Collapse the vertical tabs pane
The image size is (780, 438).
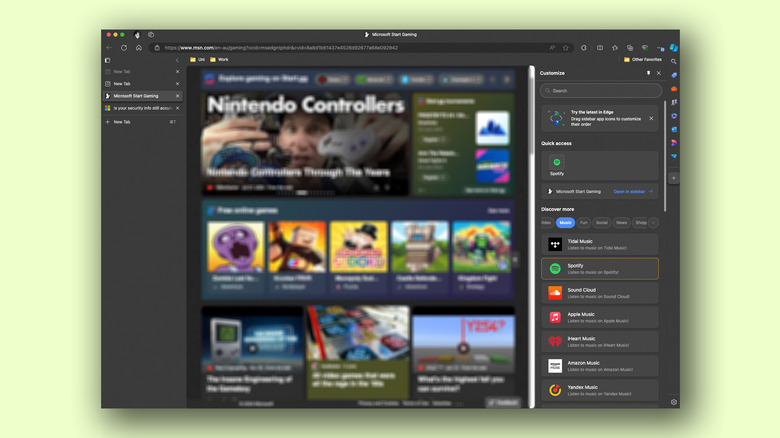(177, 60)
